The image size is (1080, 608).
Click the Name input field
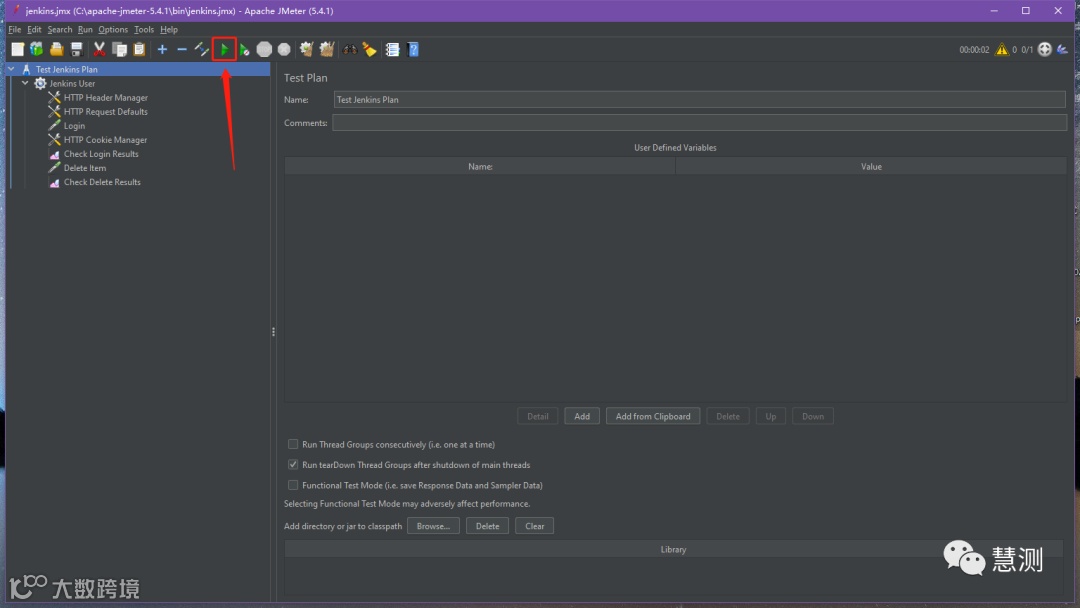tap(700, 100)
